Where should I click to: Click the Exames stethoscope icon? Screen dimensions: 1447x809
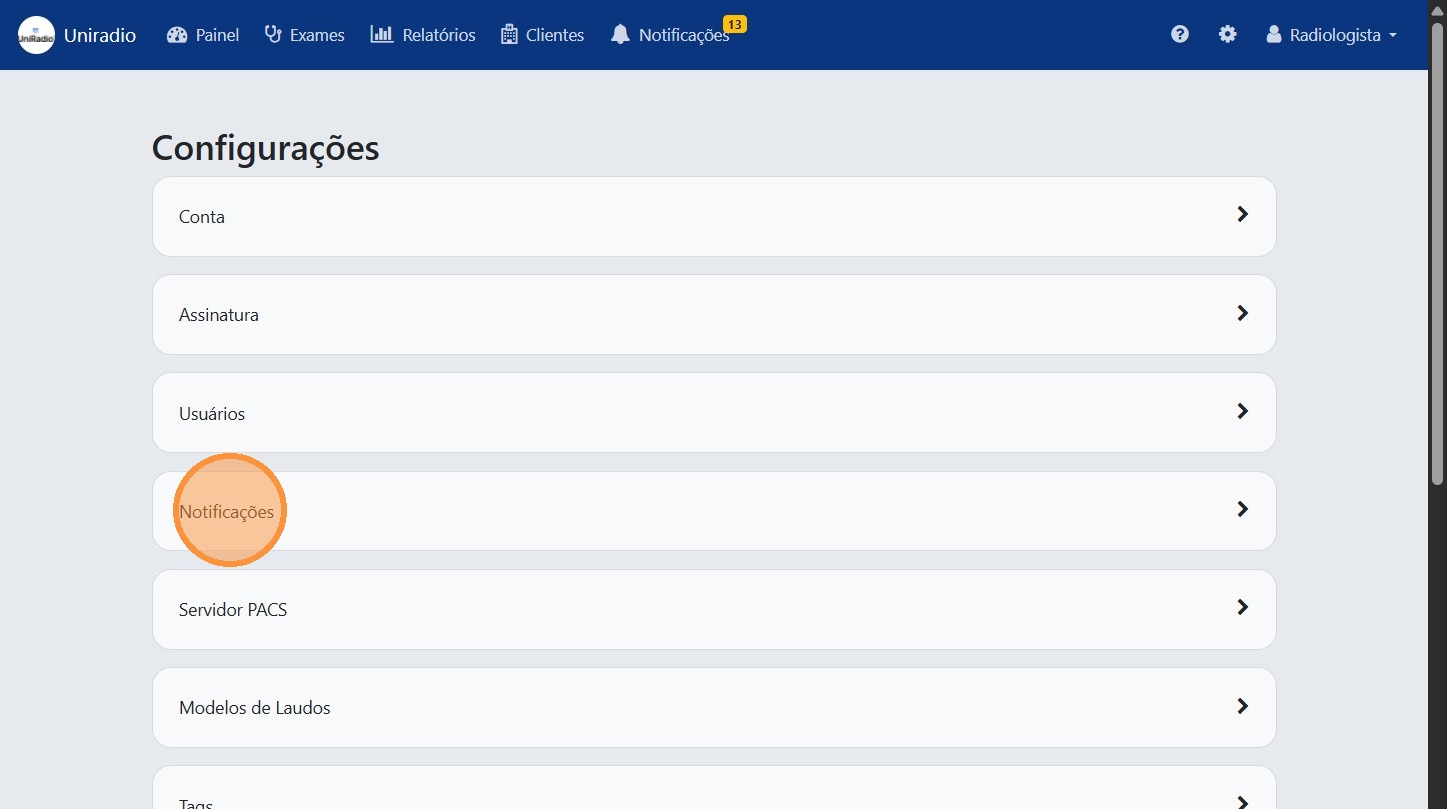click(x=273, y=35)
